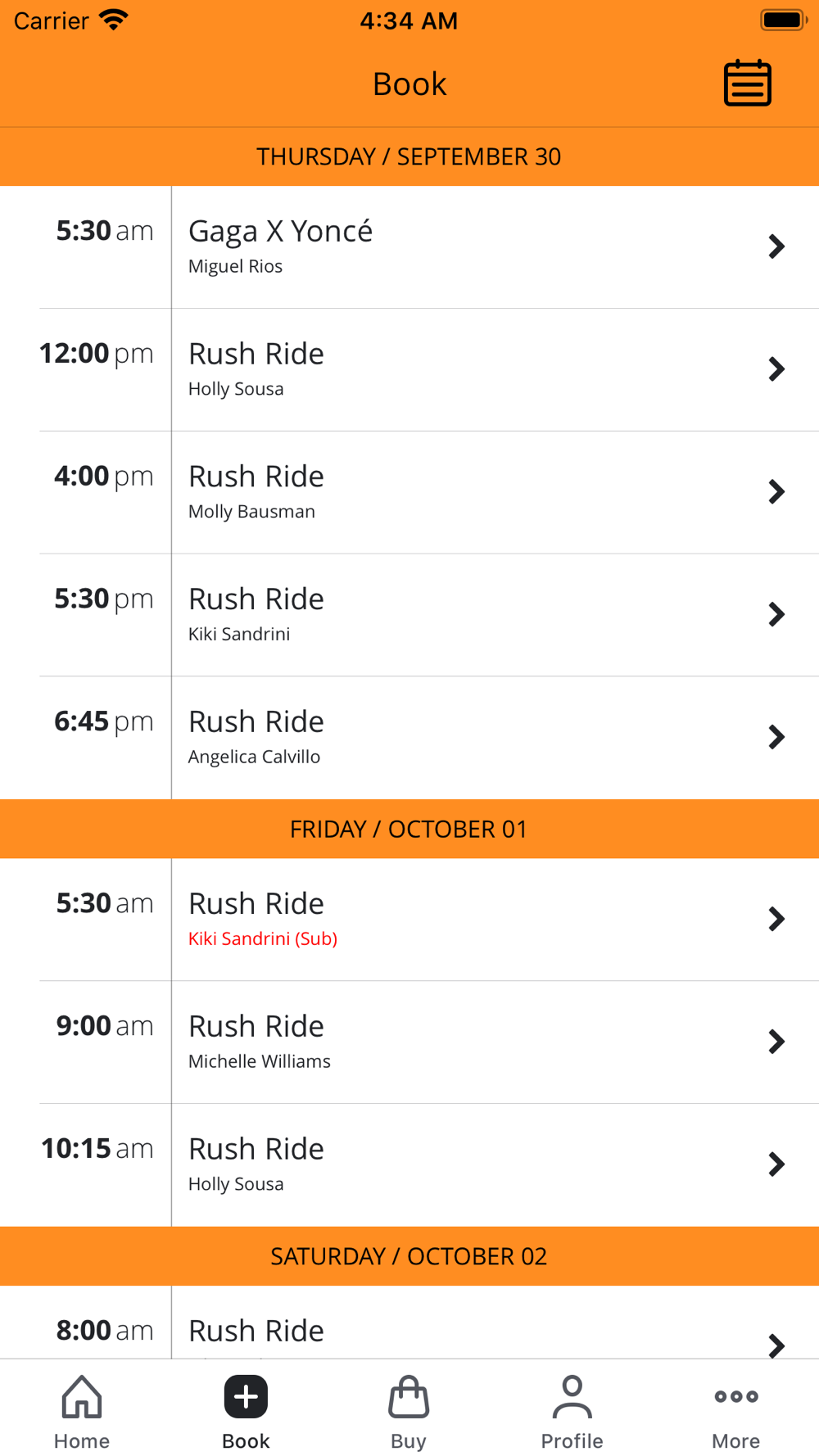Open chevron for Saturday 8:00 am ride
This screenshot has width=819, height=1456.
776,1345
